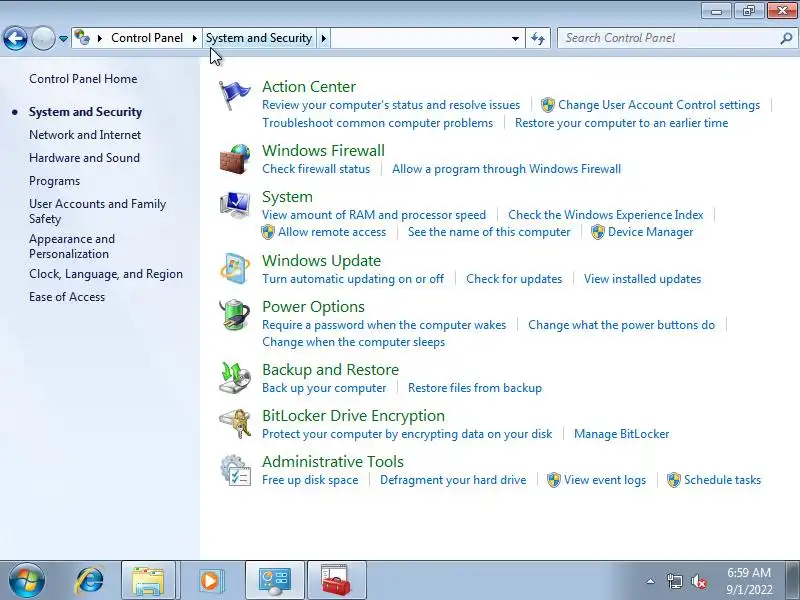Open Ease of Access category
Image resolution: width=800 pixels, height=600 pixels.
[67, 297]
